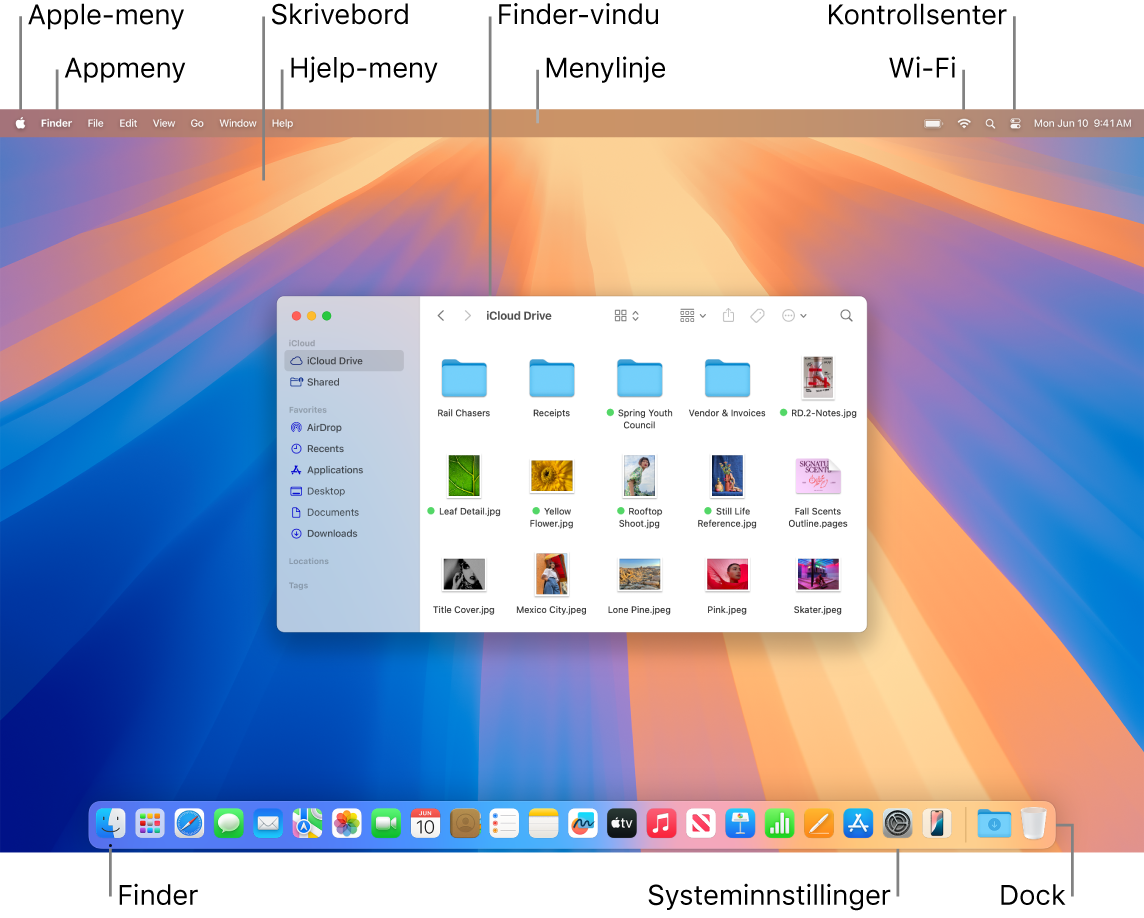The height and width of the screenshot is (918, 1144).
Task: Open Spotlight search in menu bar
Action: coord(990,123)
